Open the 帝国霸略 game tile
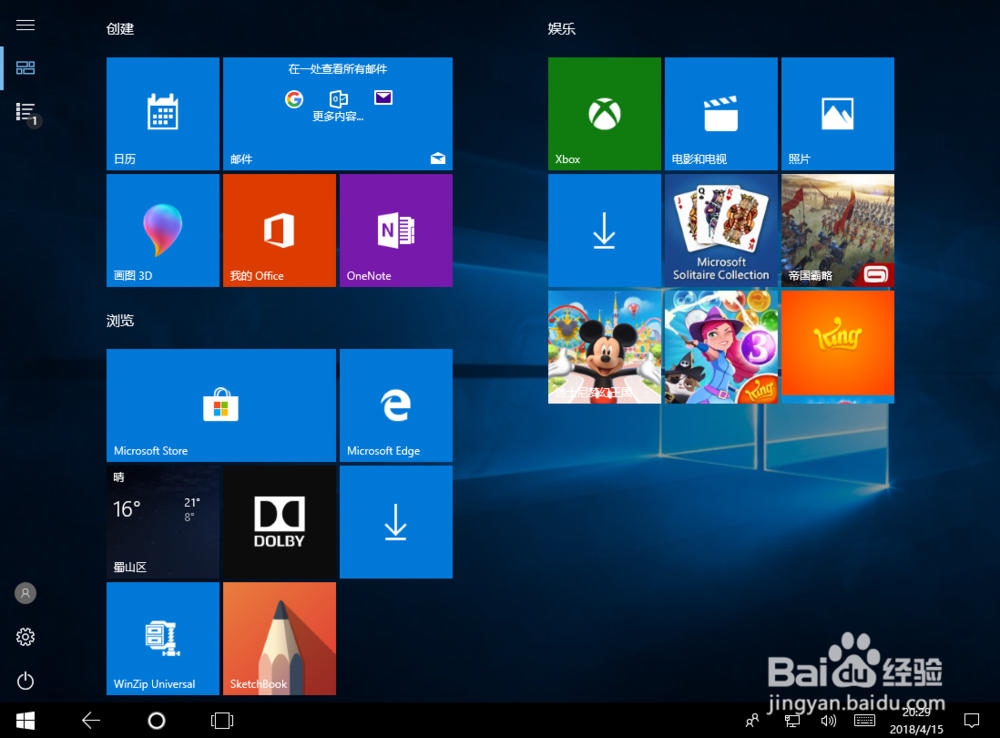 pos(837,230)
